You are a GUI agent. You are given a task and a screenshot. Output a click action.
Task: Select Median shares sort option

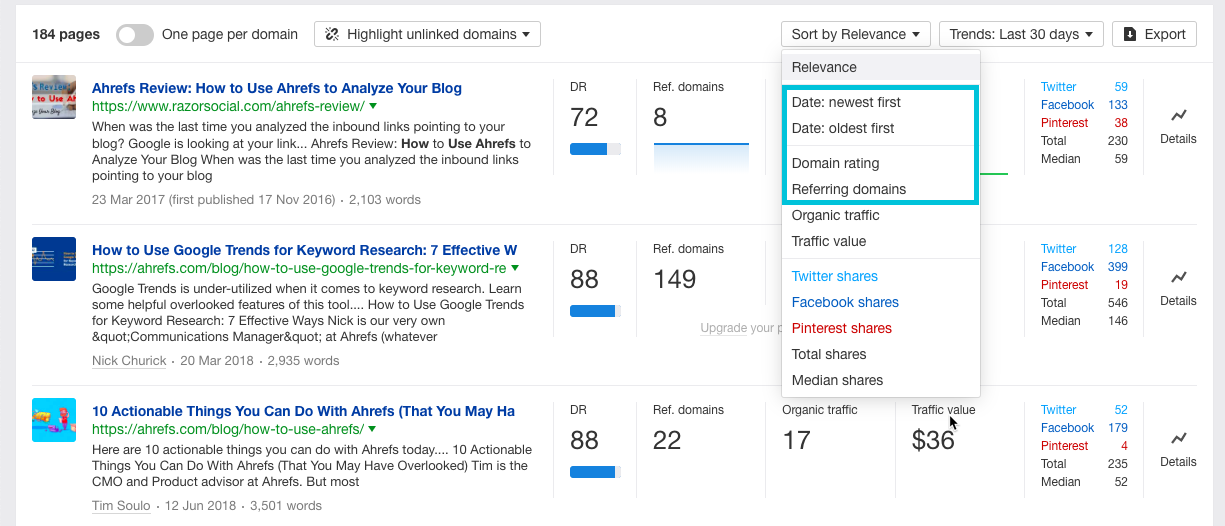[x=881, y=380]
